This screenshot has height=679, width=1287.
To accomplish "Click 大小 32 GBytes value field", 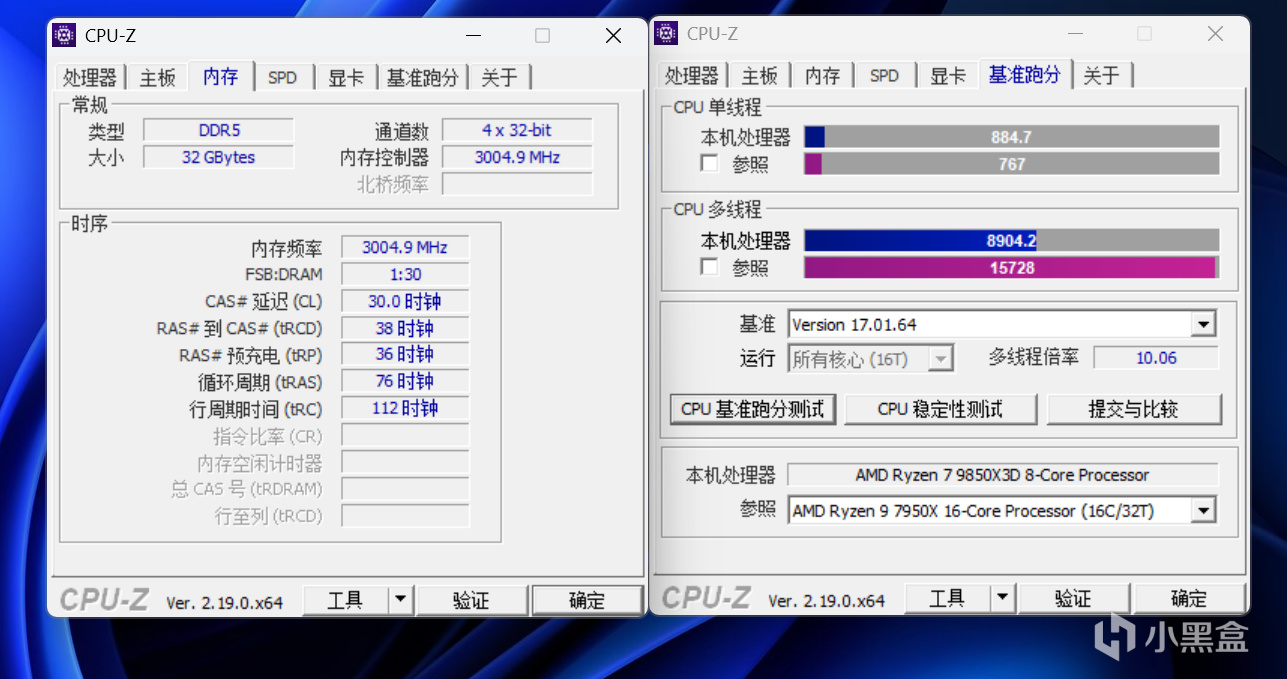I will (218, 157).
